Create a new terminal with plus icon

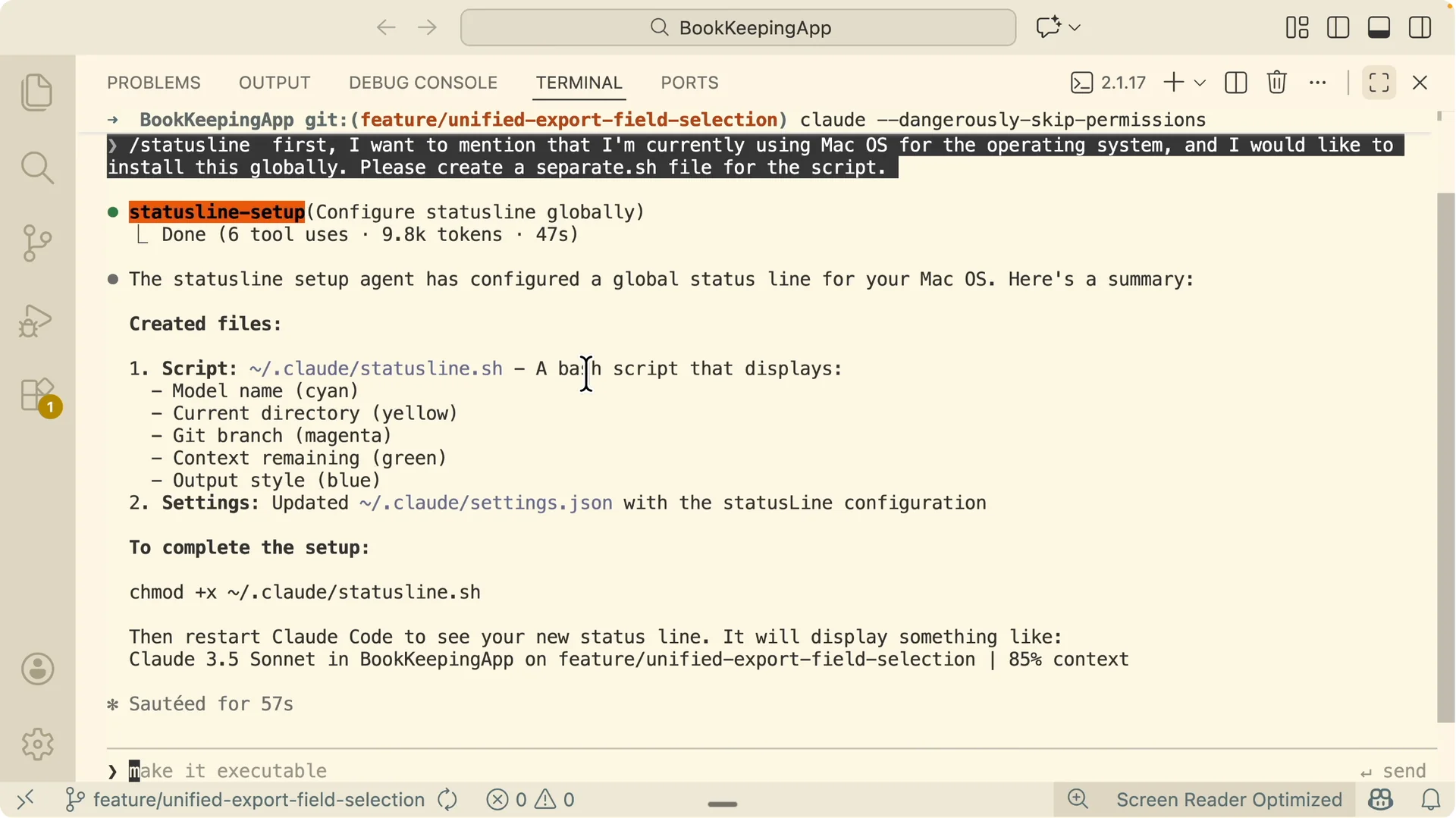(x=1173, y=83)
